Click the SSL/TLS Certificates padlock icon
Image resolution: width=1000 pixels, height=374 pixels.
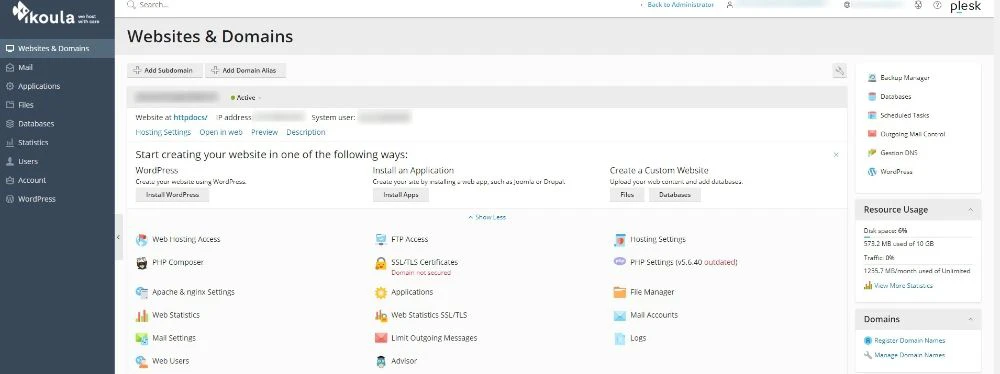(381, 263)
